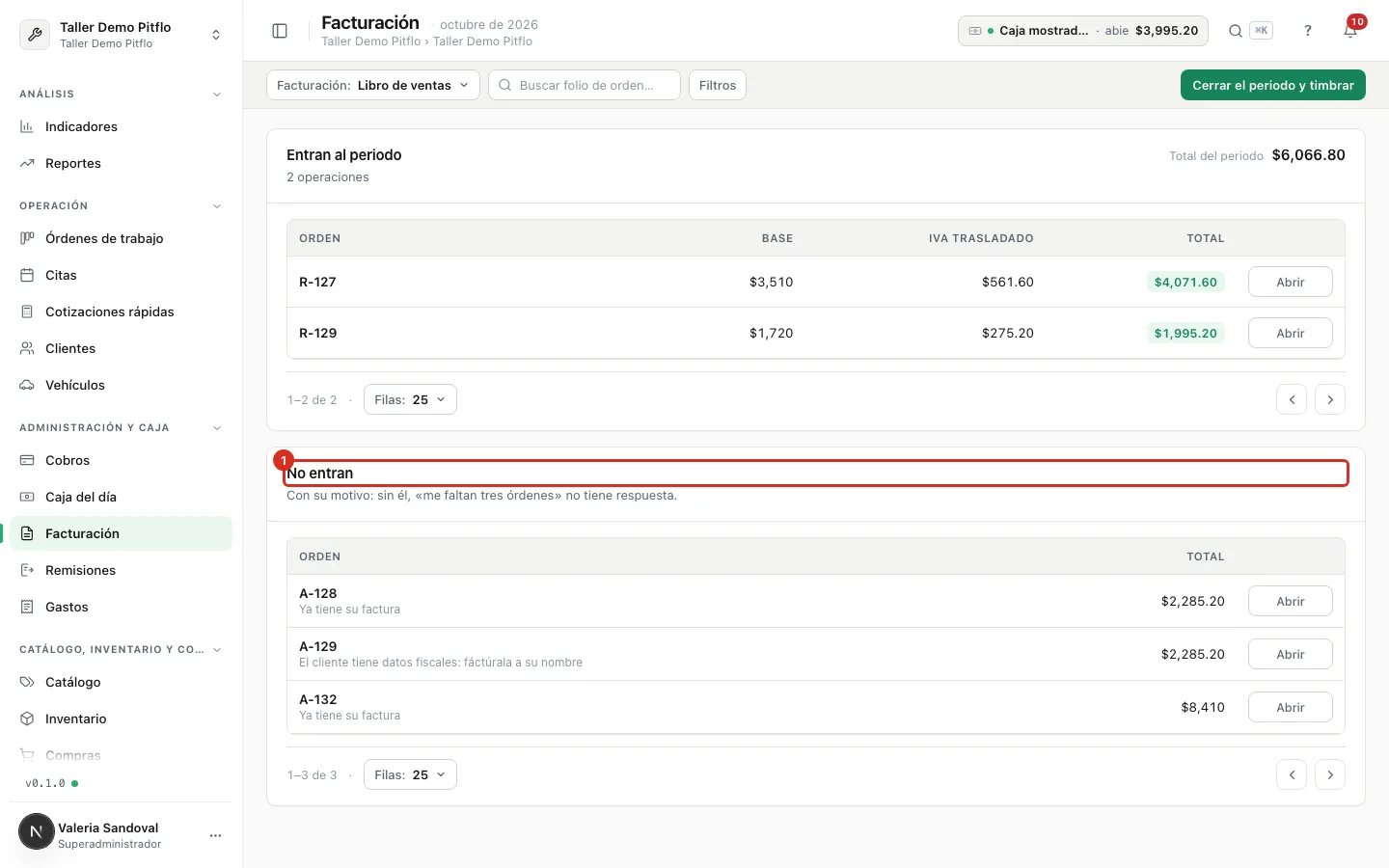Open Catálogo section

121,682
